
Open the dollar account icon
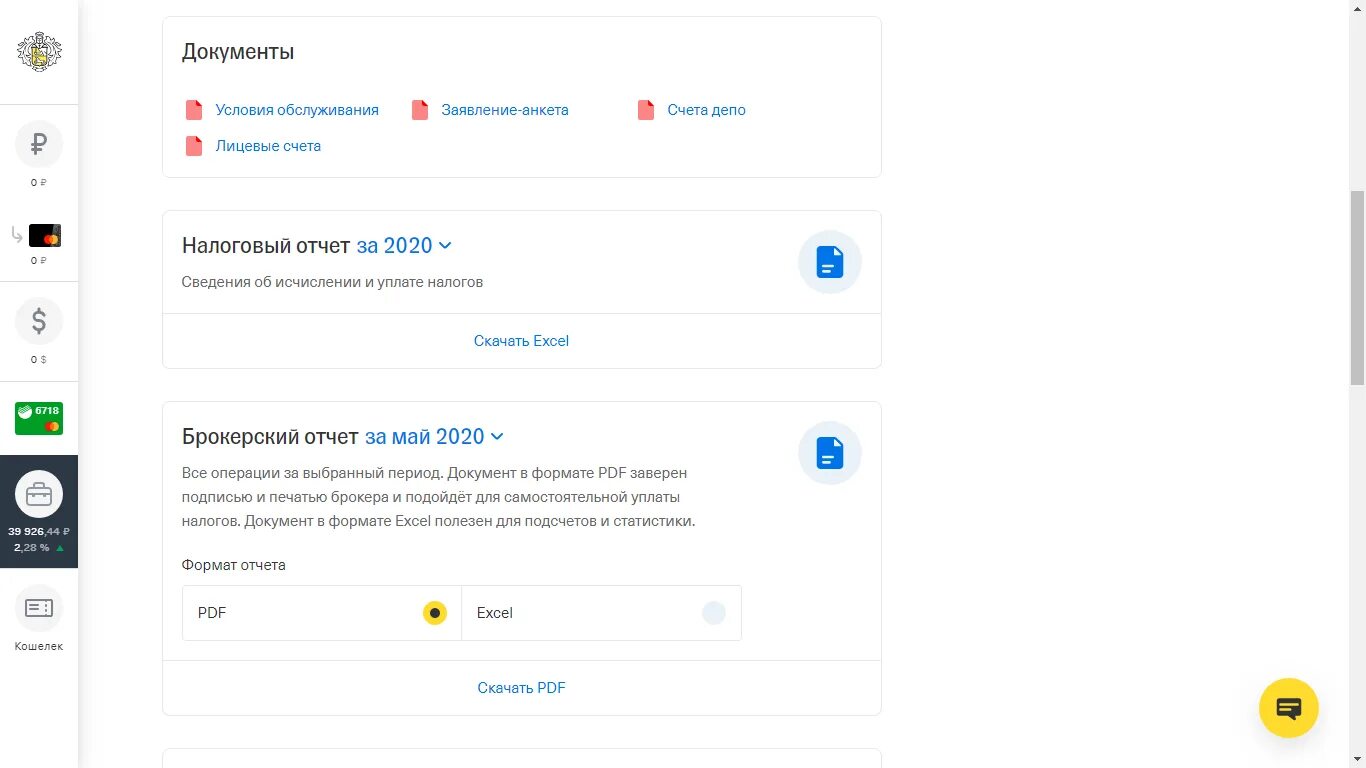pos(39,321)
